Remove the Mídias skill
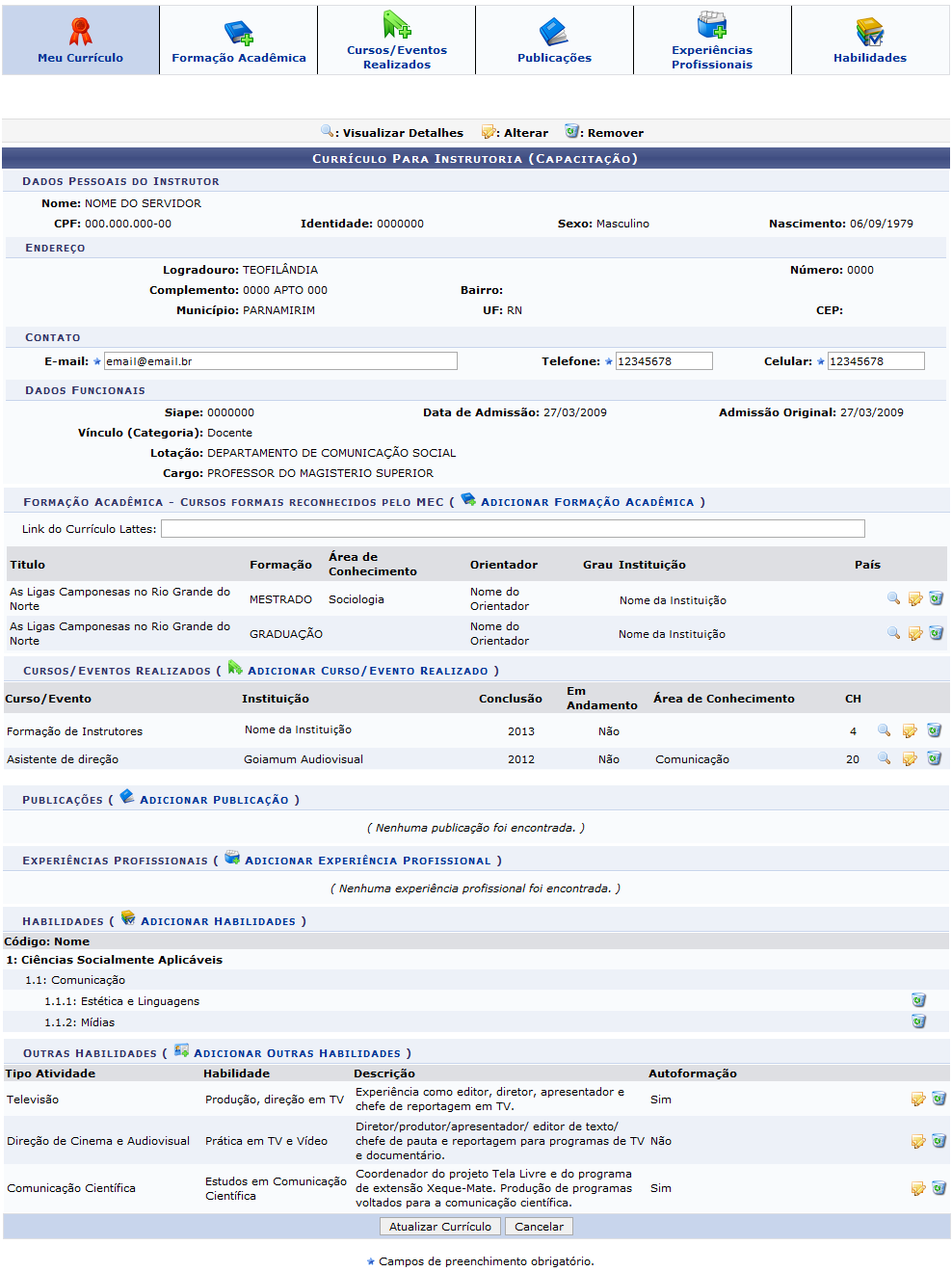Screen dimensions: 952x1272 [x=918, y=1021]
